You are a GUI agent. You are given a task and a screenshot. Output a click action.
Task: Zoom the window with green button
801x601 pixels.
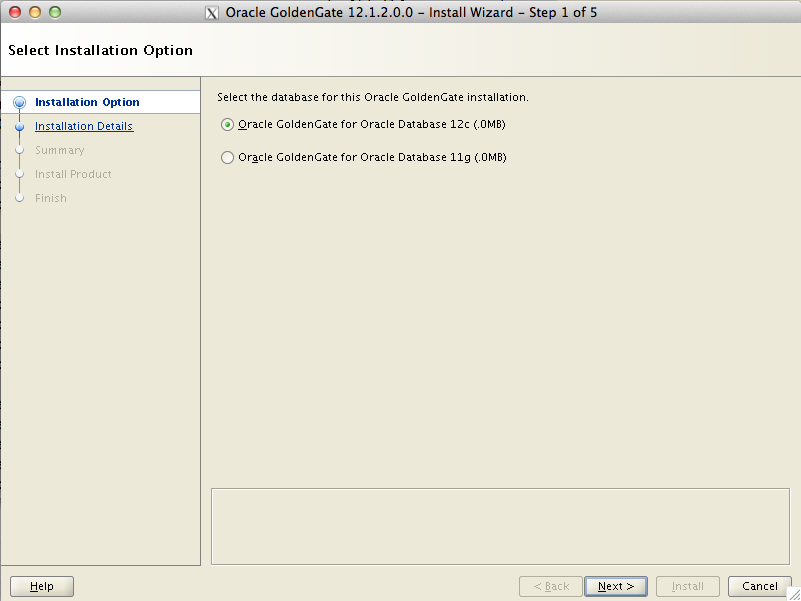[x=55, y=12]
